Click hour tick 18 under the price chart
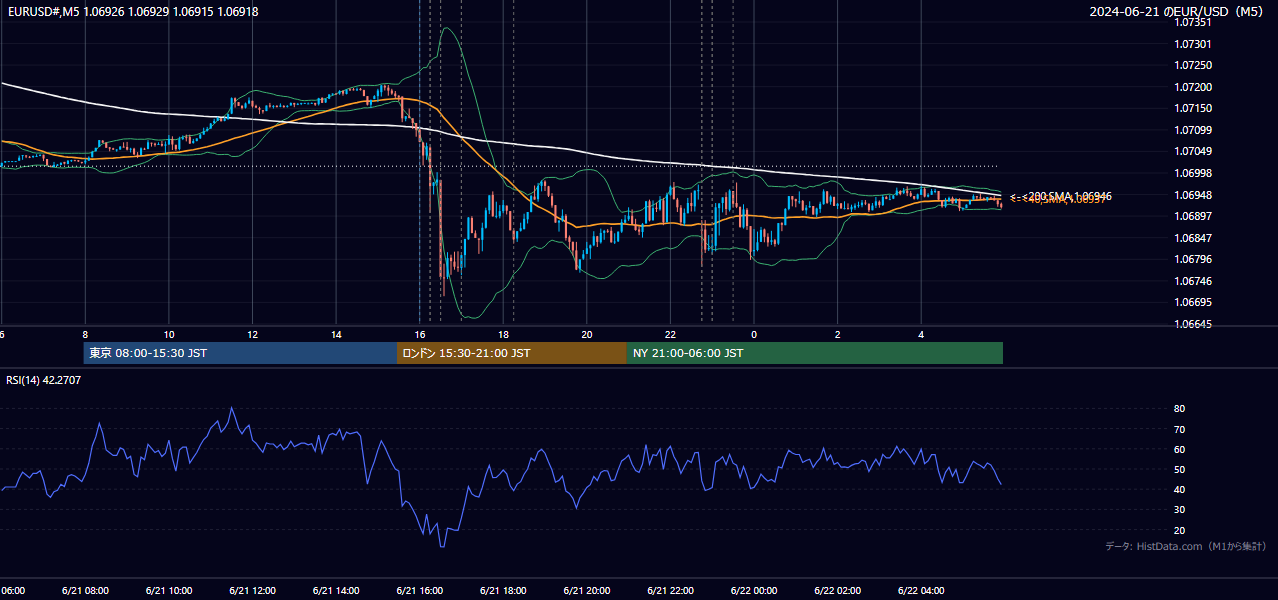This screenshot has width=1278, height=600. pos(503,334)
